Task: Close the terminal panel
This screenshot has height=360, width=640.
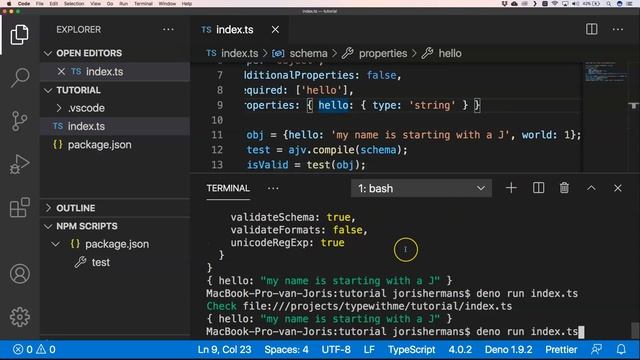Action: coord(618,188)
